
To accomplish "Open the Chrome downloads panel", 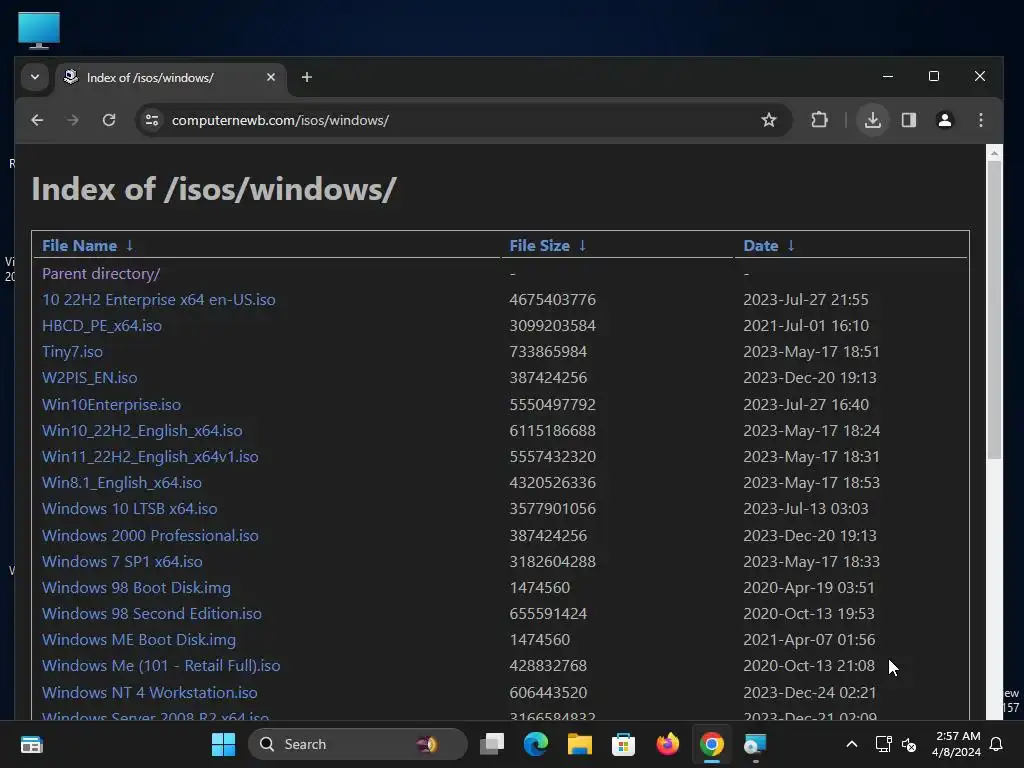I will (x=872, y=120).
